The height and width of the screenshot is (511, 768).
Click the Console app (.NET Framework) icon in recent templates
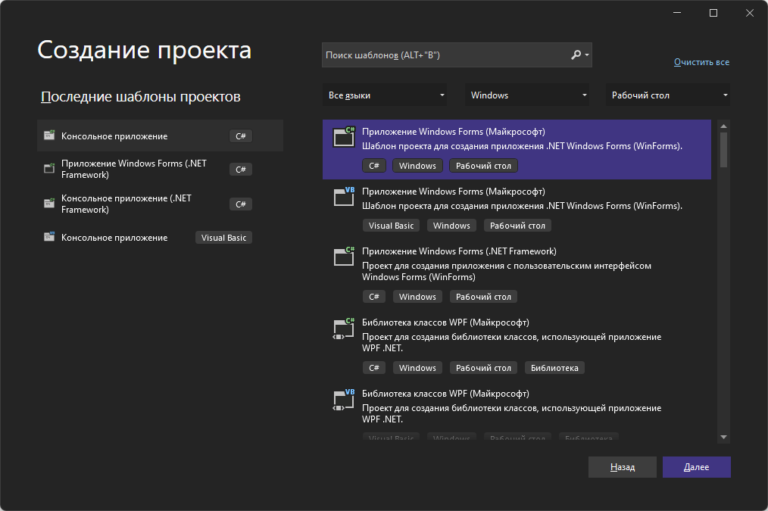point(49,203)
